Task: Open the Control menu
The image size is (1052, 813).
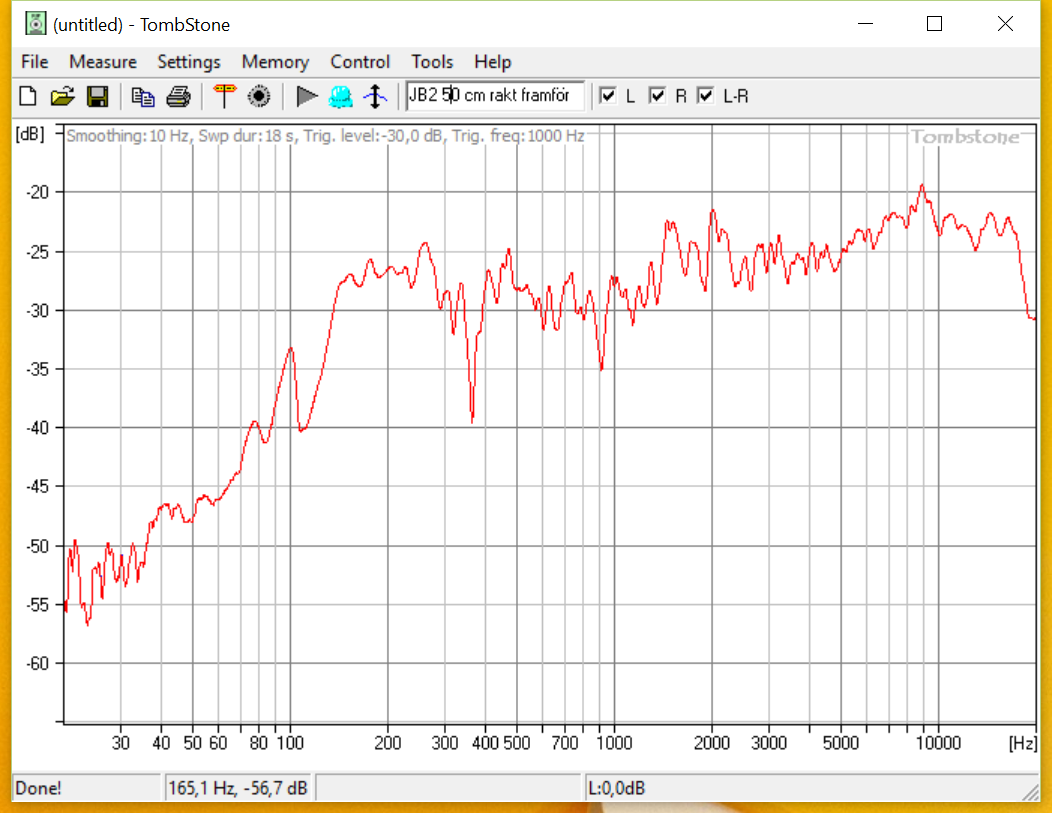Action: (x=360, y=62)
